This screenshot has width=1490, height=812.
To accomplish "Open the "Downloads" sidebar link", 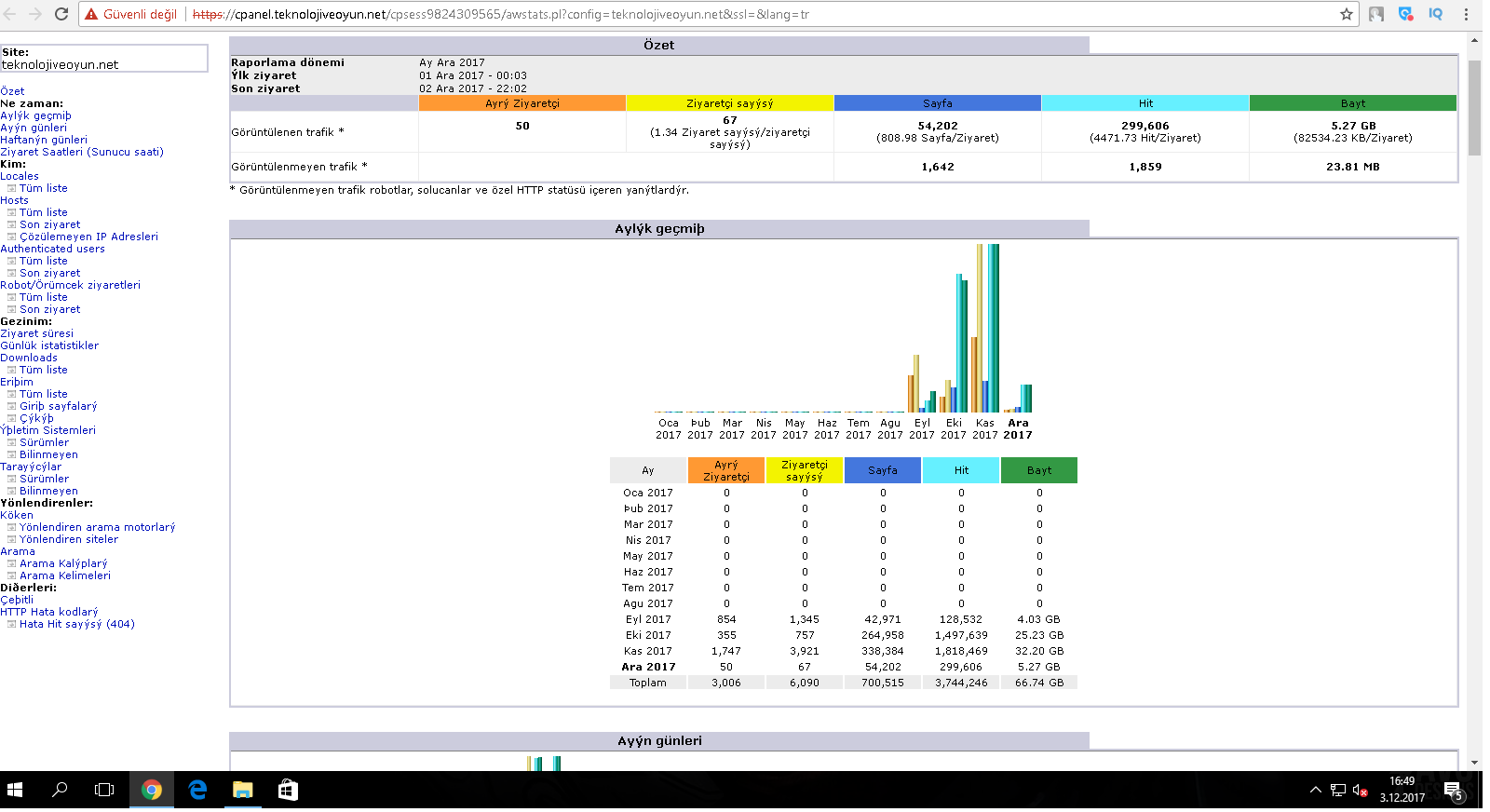I will [x=29, y=358].
